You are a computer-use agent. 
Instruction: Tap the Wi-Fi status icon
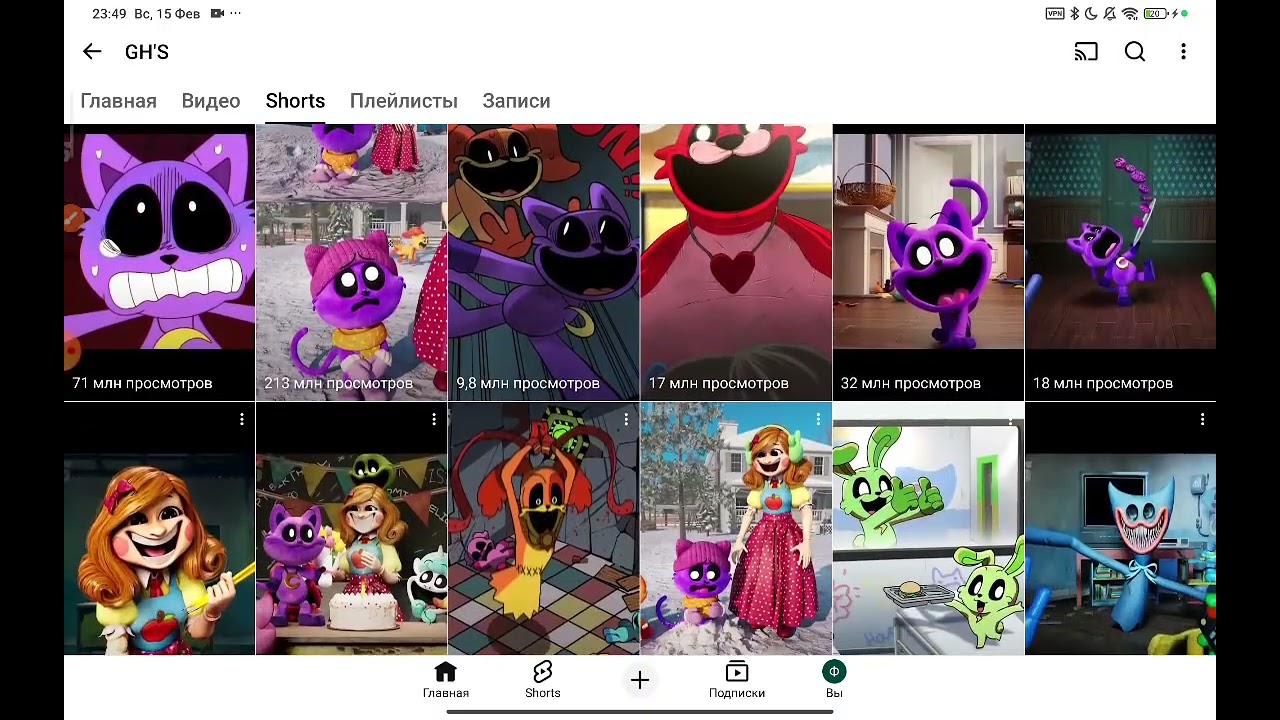[x=1130, y=14]
